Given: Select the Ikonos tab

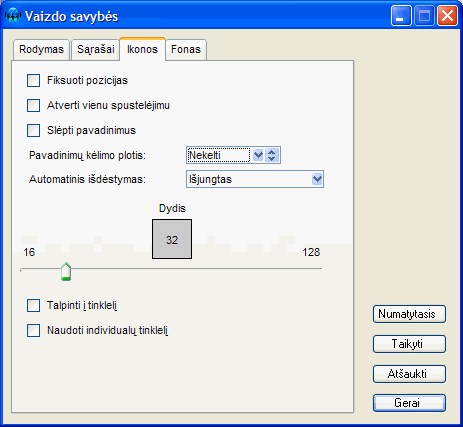Looking at the screenshot, I should [x=142, y=49].
